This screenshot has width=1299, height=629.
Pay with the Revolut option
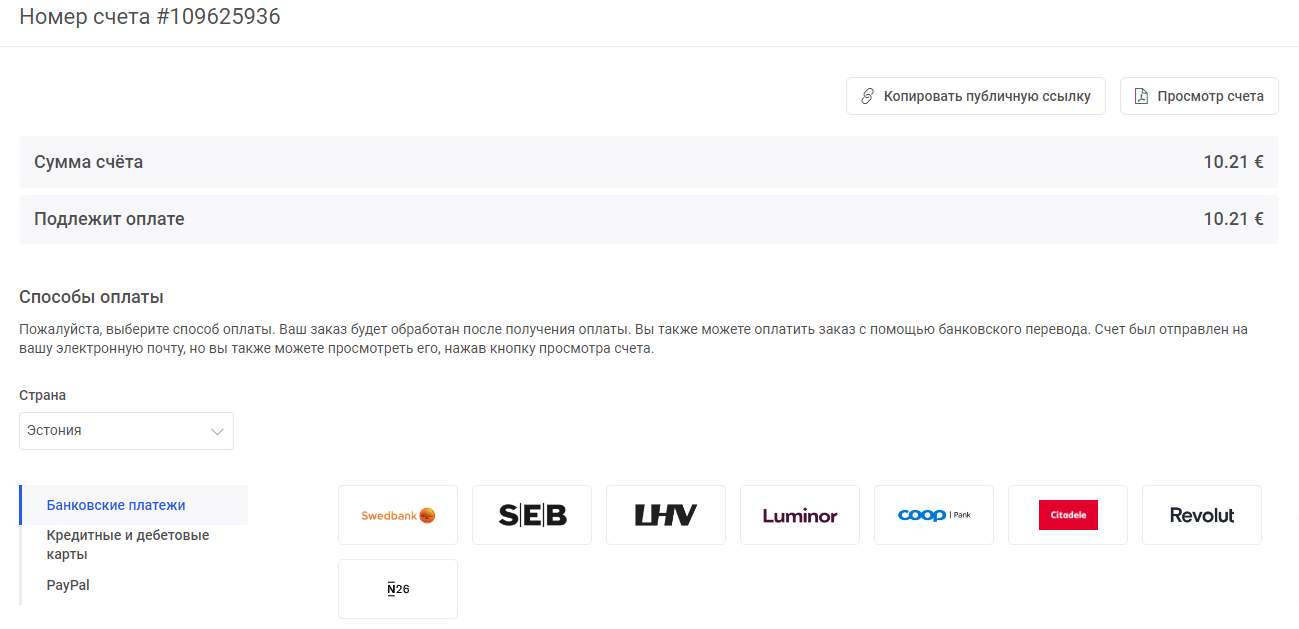click(x=1202, y=515)
